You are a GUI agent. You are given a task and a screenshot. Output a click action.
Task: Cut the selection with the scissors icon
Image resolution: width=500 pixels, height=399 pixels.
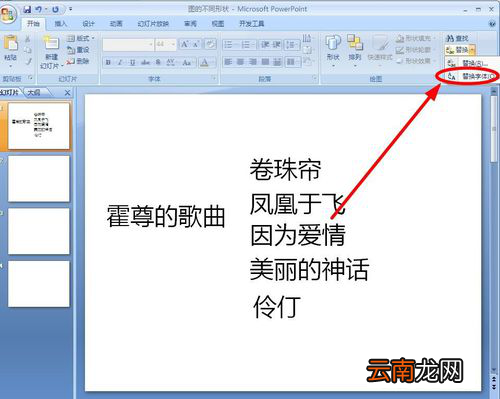(28, 39)
